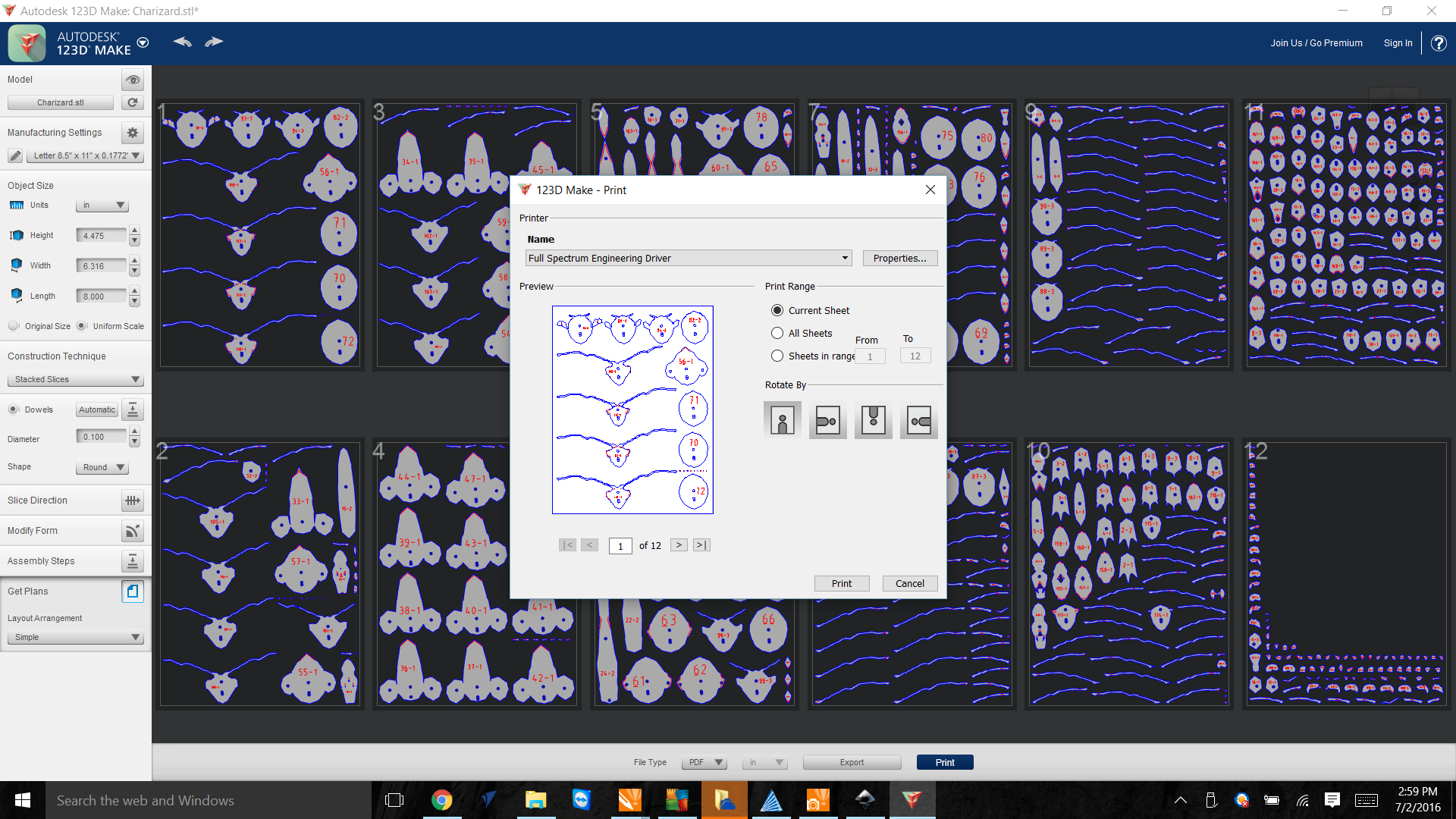Click Sign In link
Viewport: 1456px width, 819px height.
(1398, 43)
